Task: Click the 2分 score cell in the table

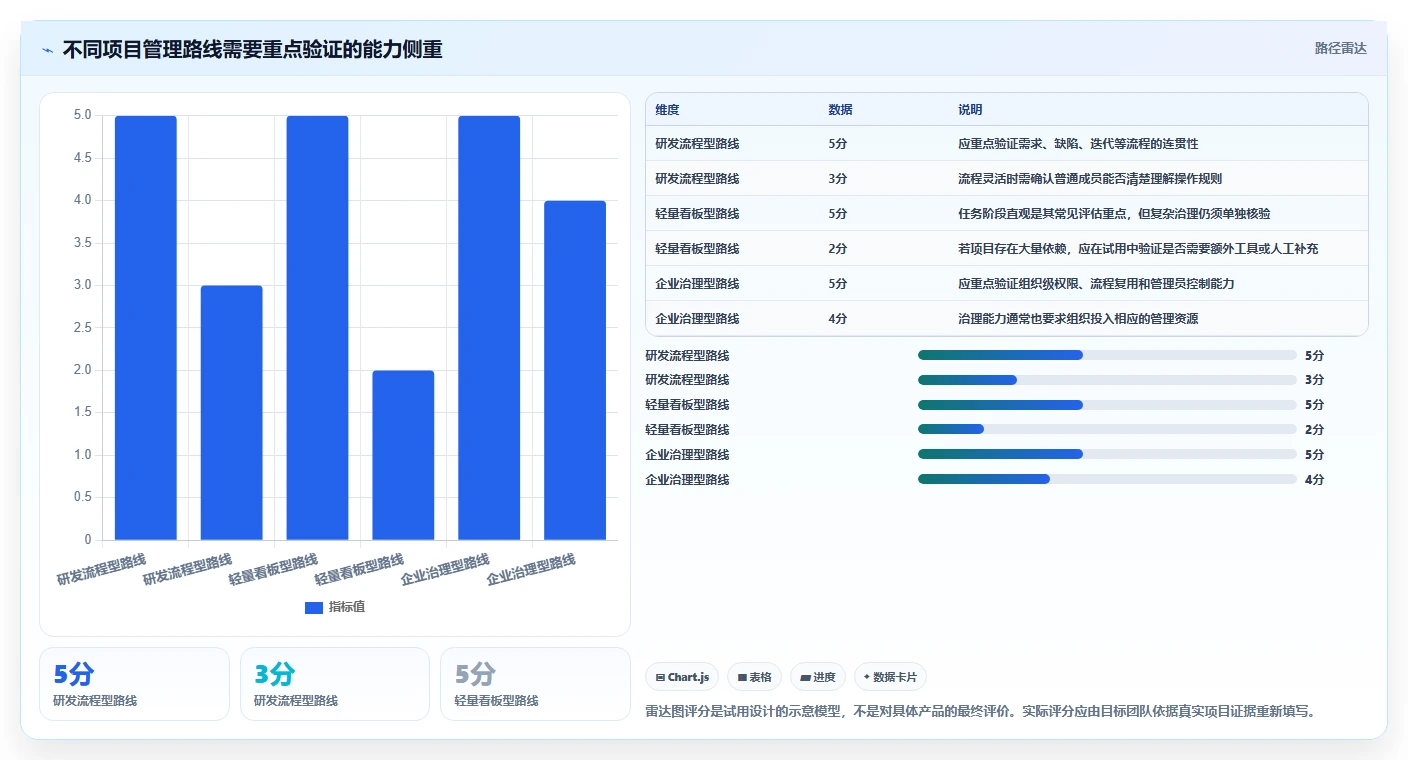Action: click(838, 249)
